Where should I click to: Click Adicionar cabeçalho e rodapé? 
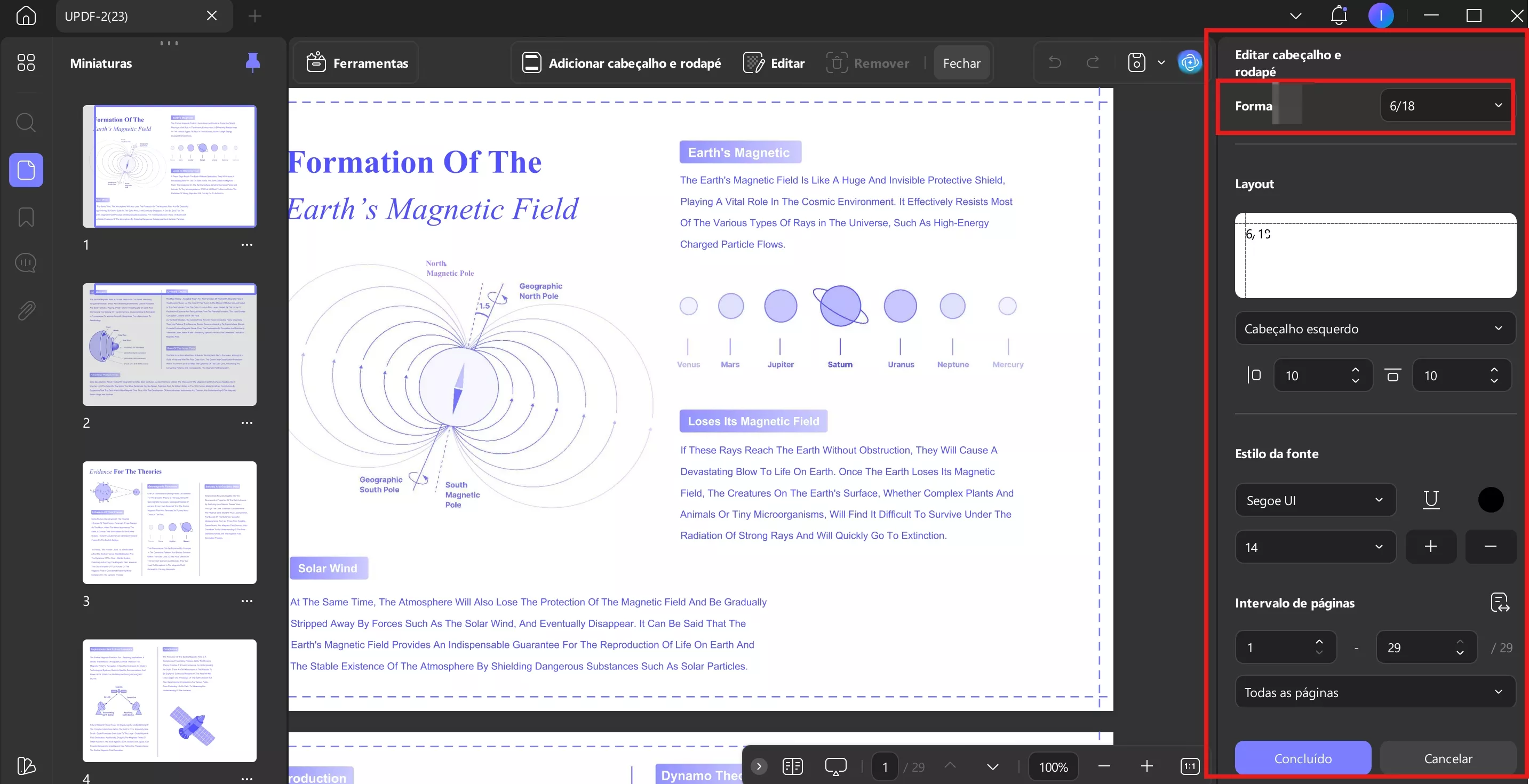(622, 63)
